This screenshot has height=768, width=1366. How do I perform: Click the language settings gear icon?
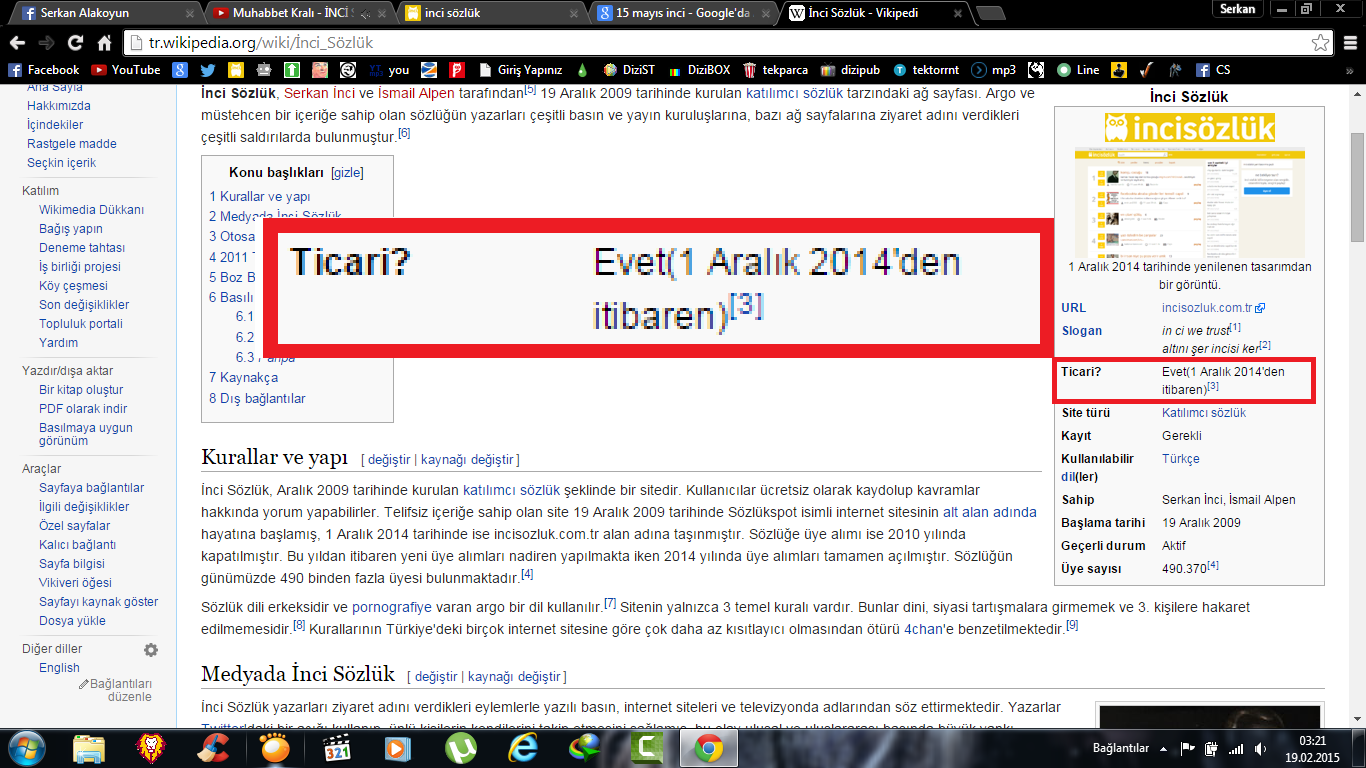151,650
